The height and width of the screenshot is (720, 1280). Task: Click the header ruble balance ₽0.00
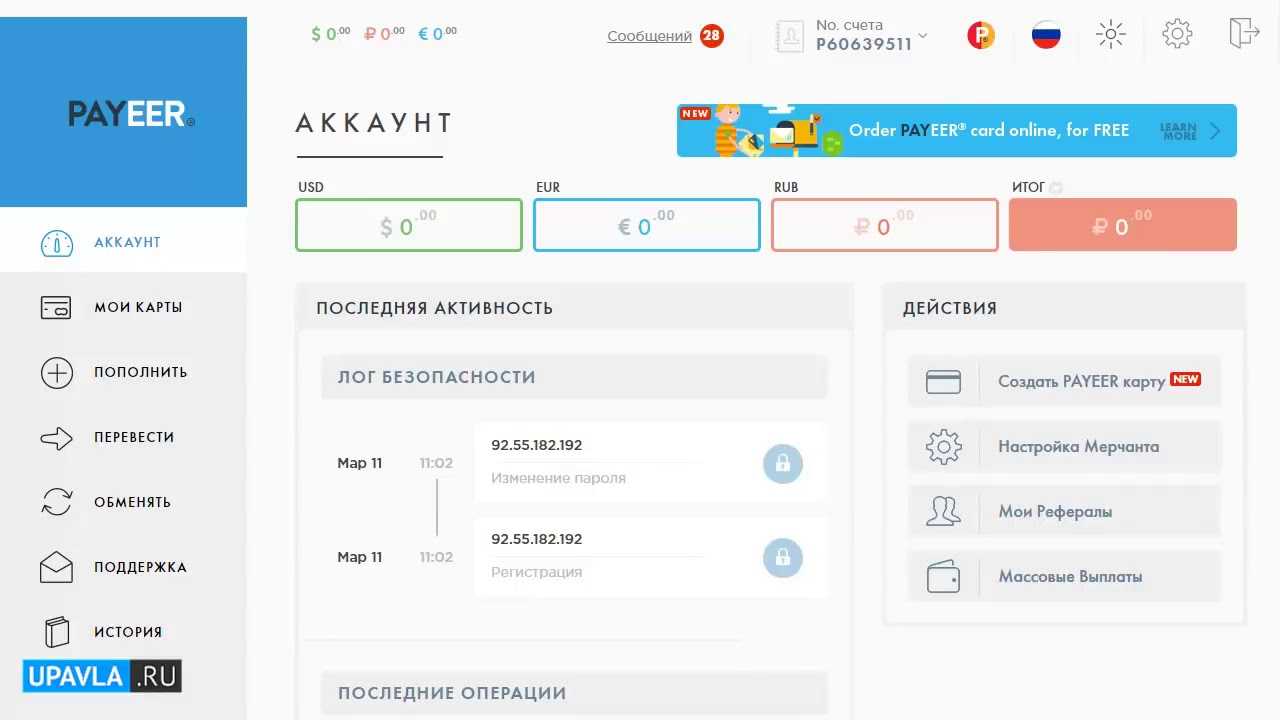click(x=384, y=34)
